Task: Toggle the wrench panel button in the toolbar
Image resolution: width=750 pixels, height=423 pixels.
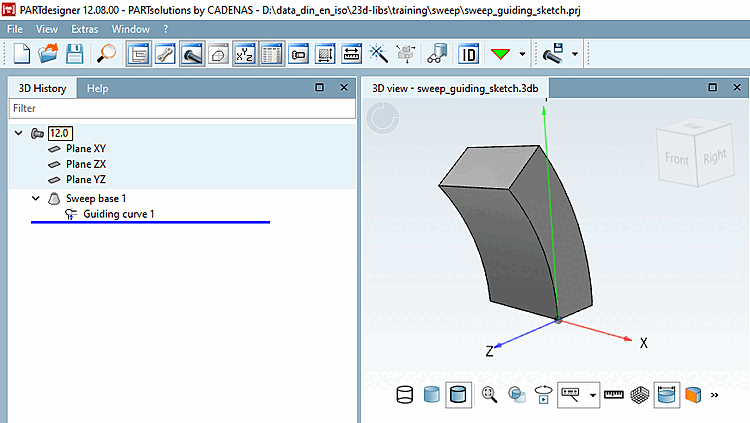Action: [165, 54]
